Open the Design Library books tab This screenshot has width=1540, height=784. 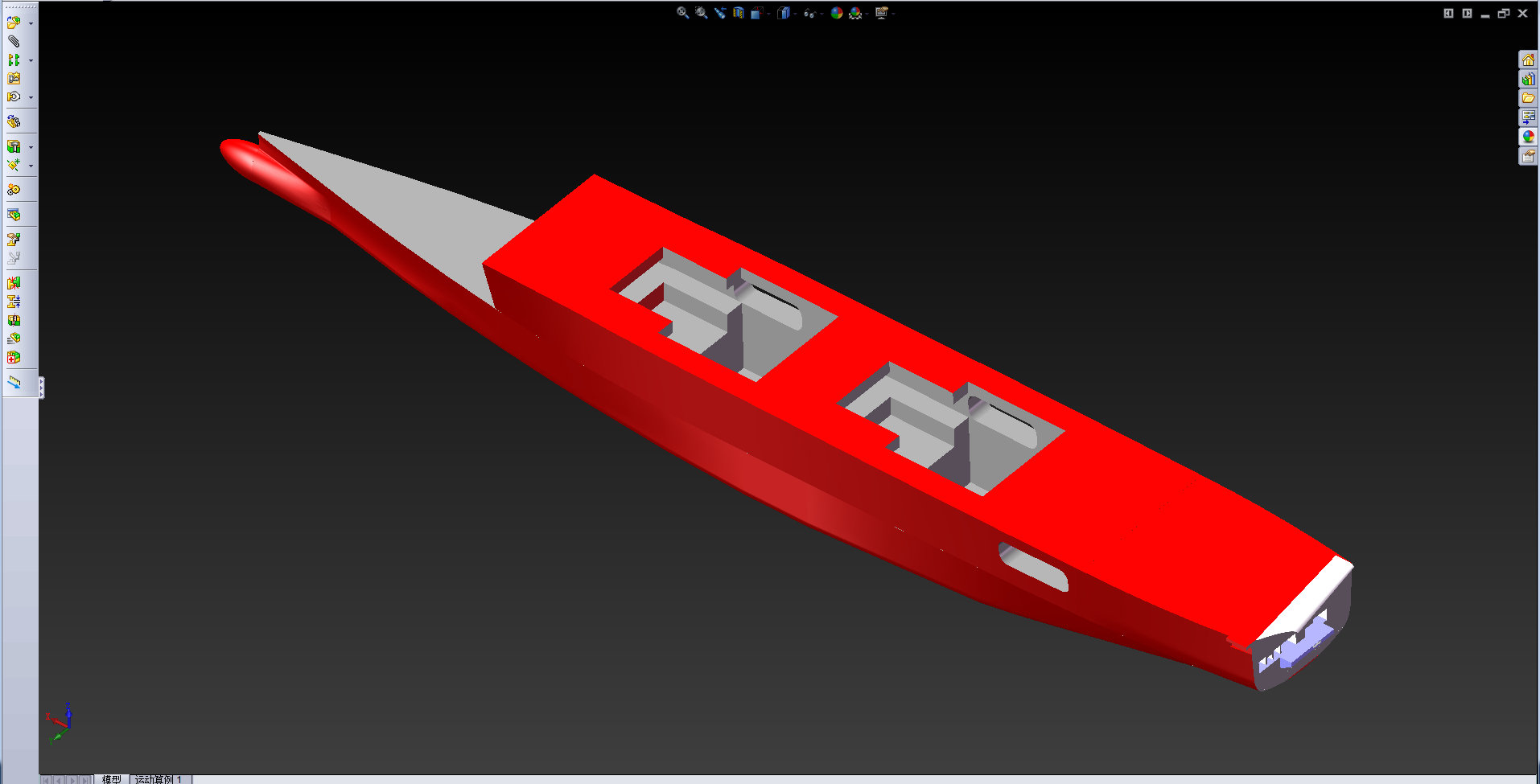point(1528,79)
